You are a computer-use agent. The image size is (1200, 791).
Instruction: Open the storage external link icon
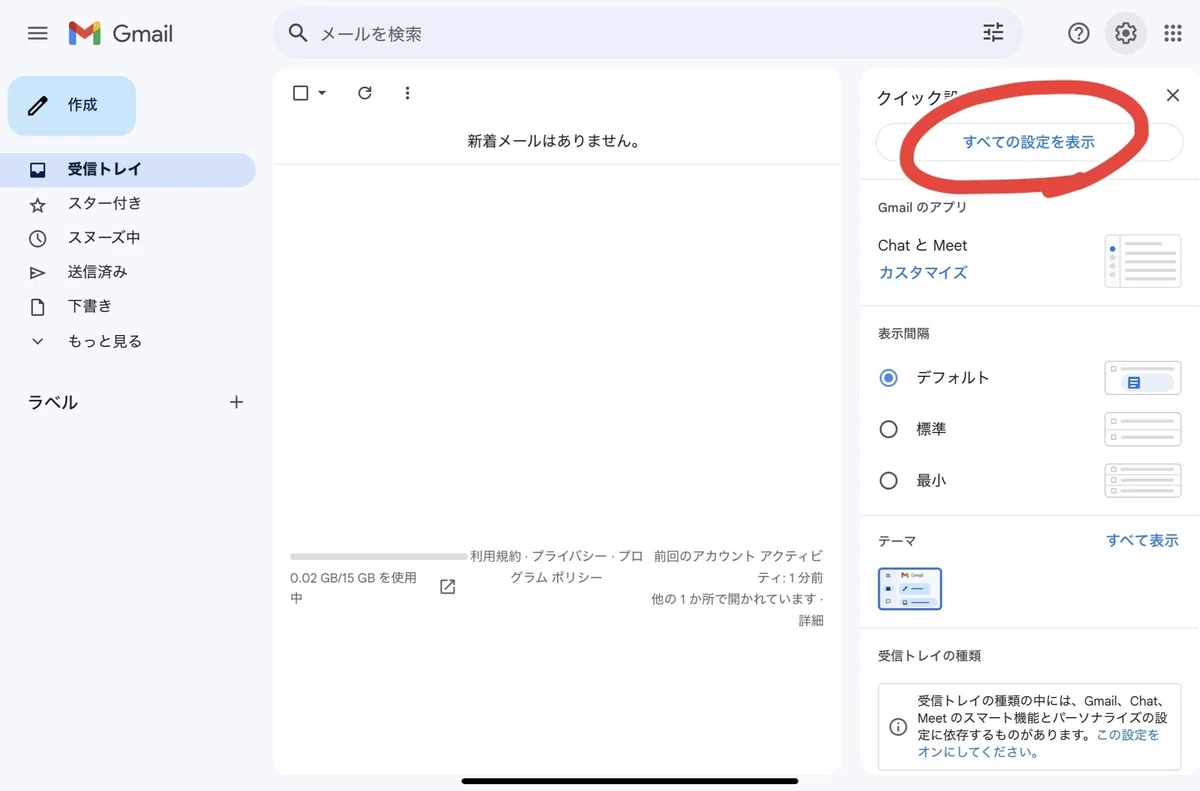tap(448, 587)
